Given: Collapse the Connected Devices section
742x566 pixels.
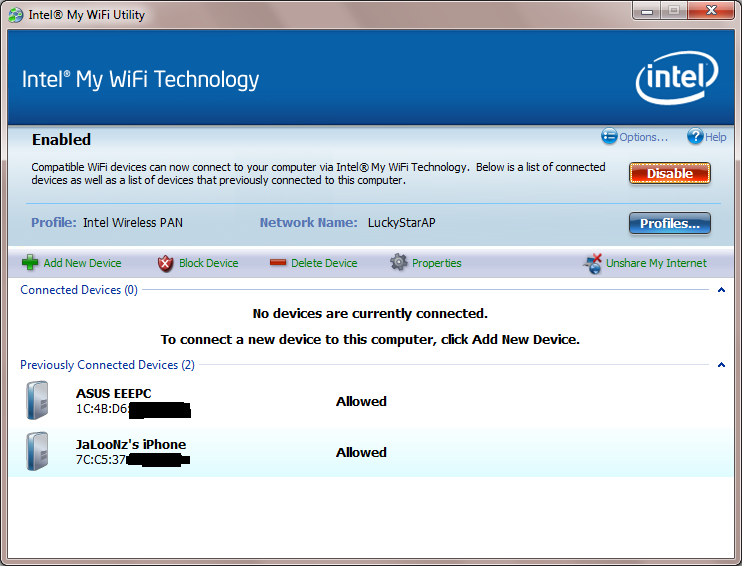Looking at the screenshot, I should [721, 290].
